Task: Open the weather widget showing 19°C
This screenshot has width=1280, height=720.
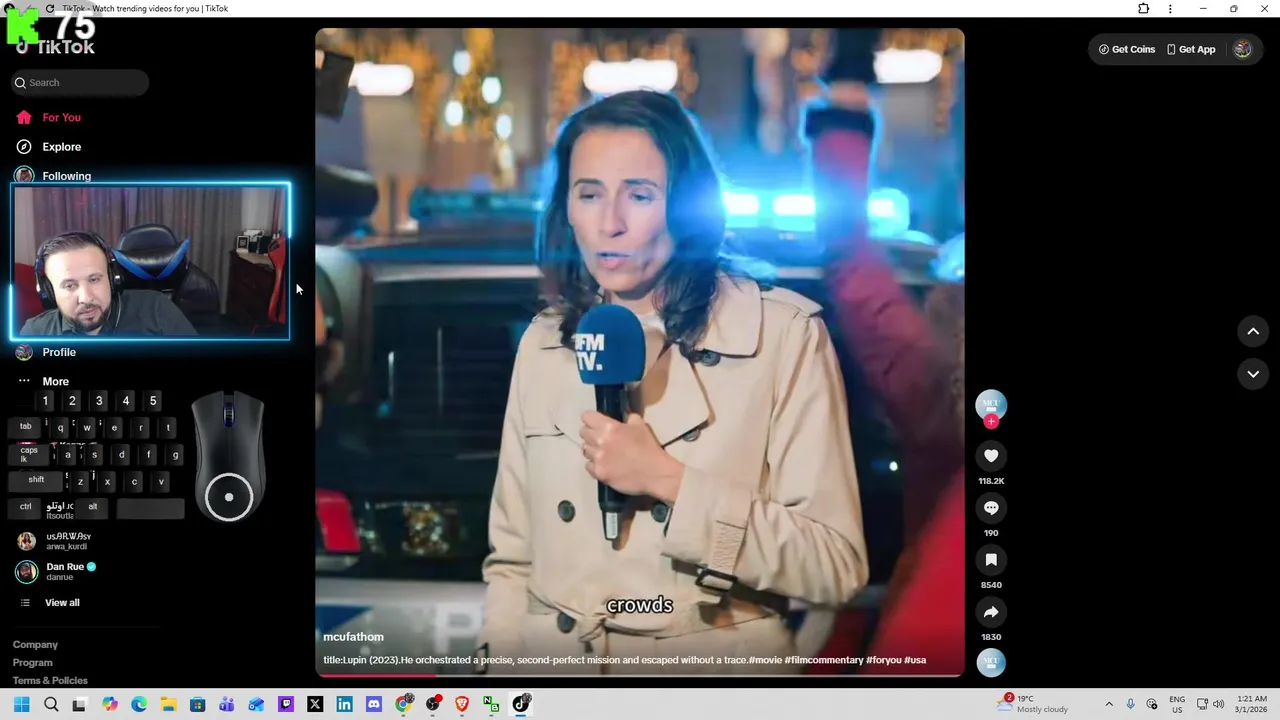Action: pyautogui.click(x=1034, y=704)
